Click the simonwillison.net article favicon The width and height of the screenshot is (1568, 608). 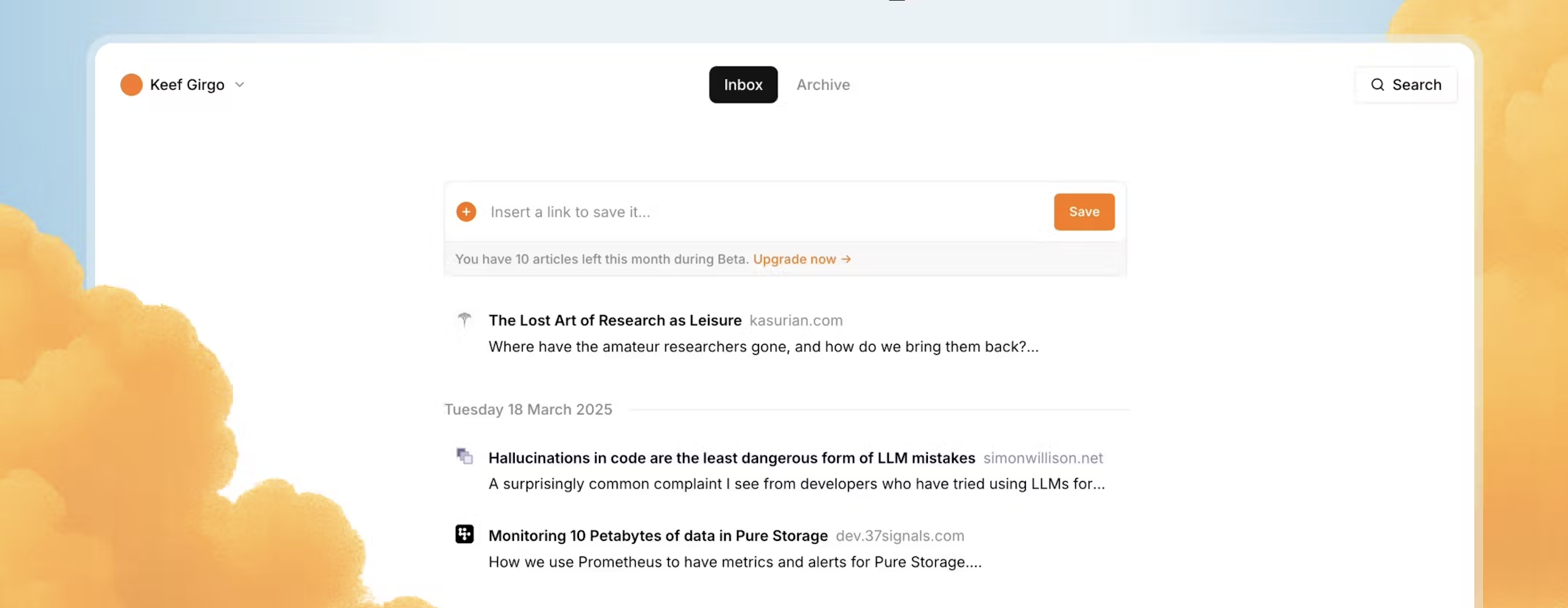[464, 456]
